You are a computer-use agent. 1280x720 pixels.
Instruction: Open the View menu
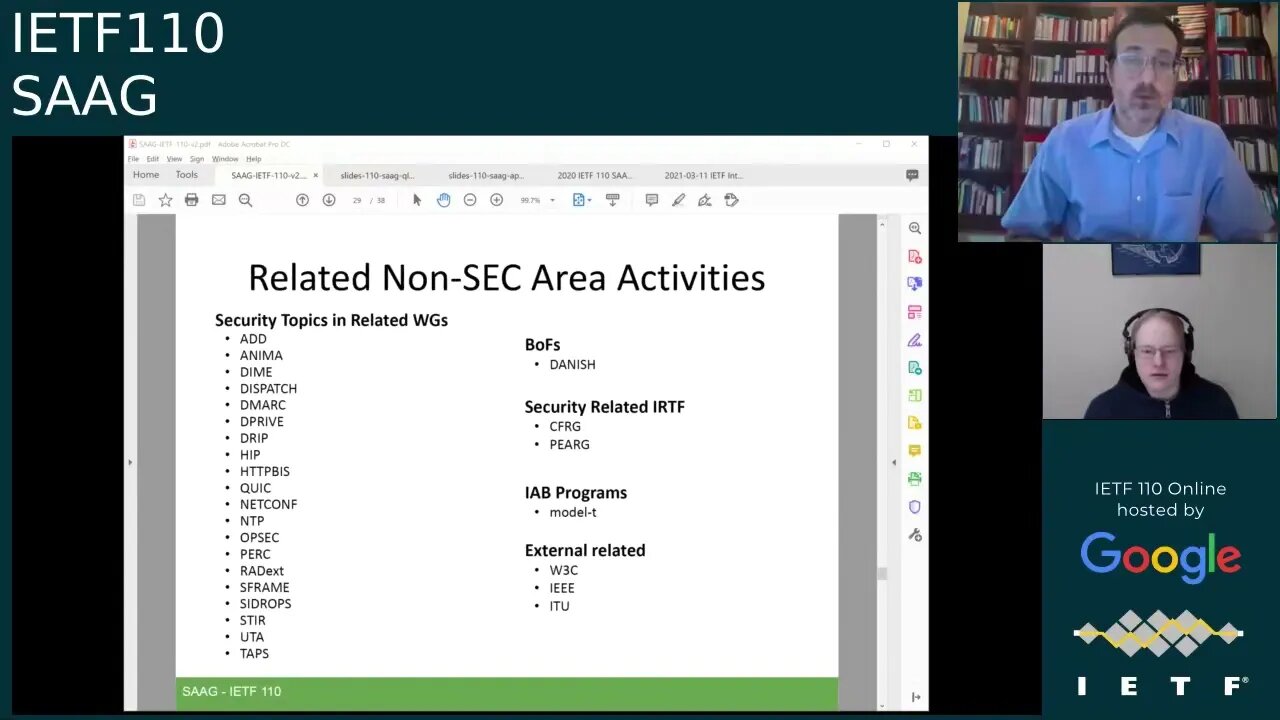[174, 159]
